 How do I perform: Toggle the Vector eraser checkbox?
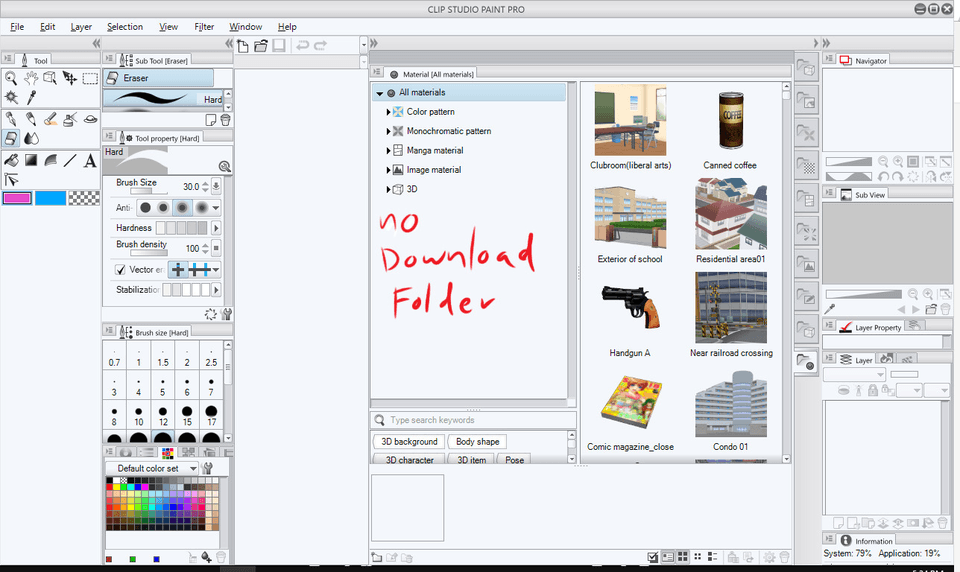tap(121, 270)
